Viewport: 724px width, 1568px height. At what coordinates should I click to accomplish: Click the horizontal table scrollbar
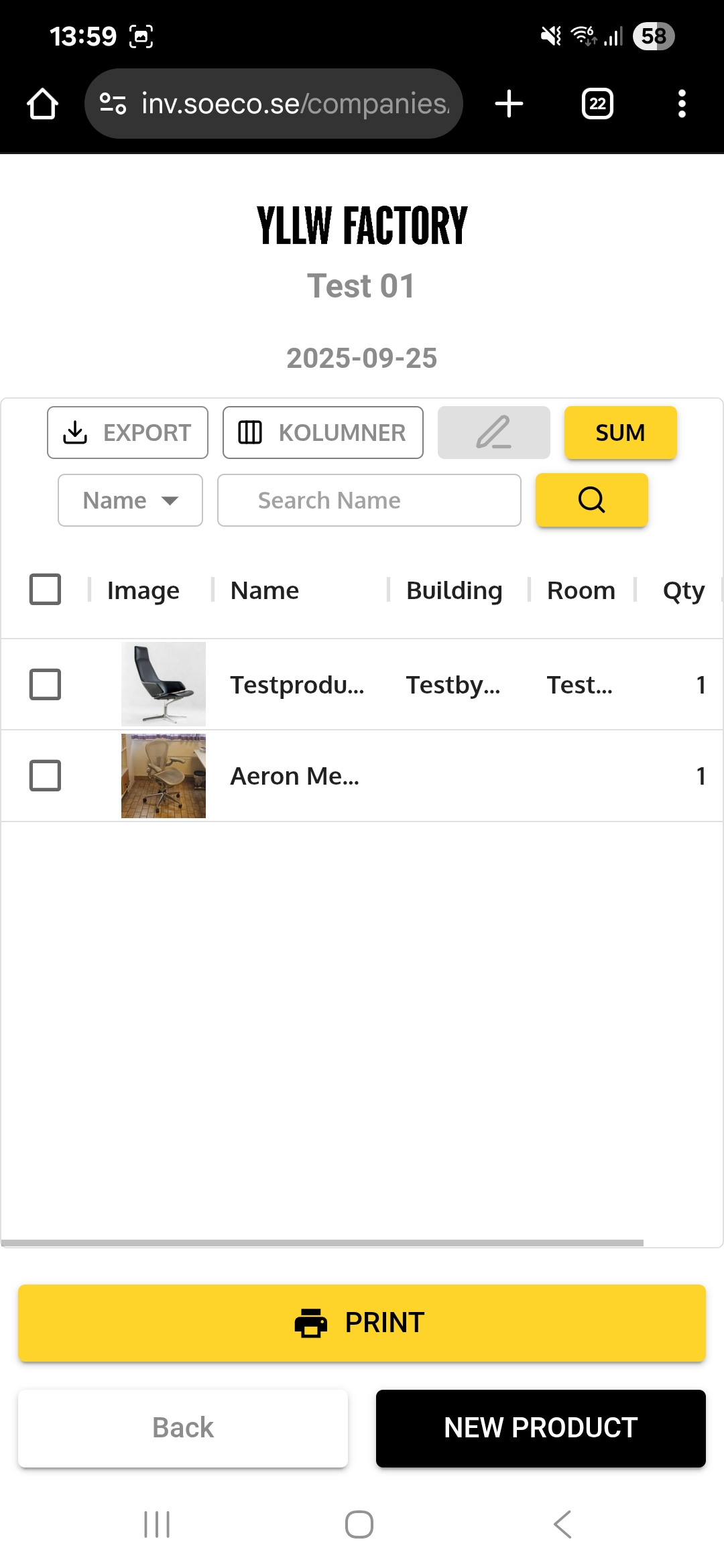coord(322,1243)
